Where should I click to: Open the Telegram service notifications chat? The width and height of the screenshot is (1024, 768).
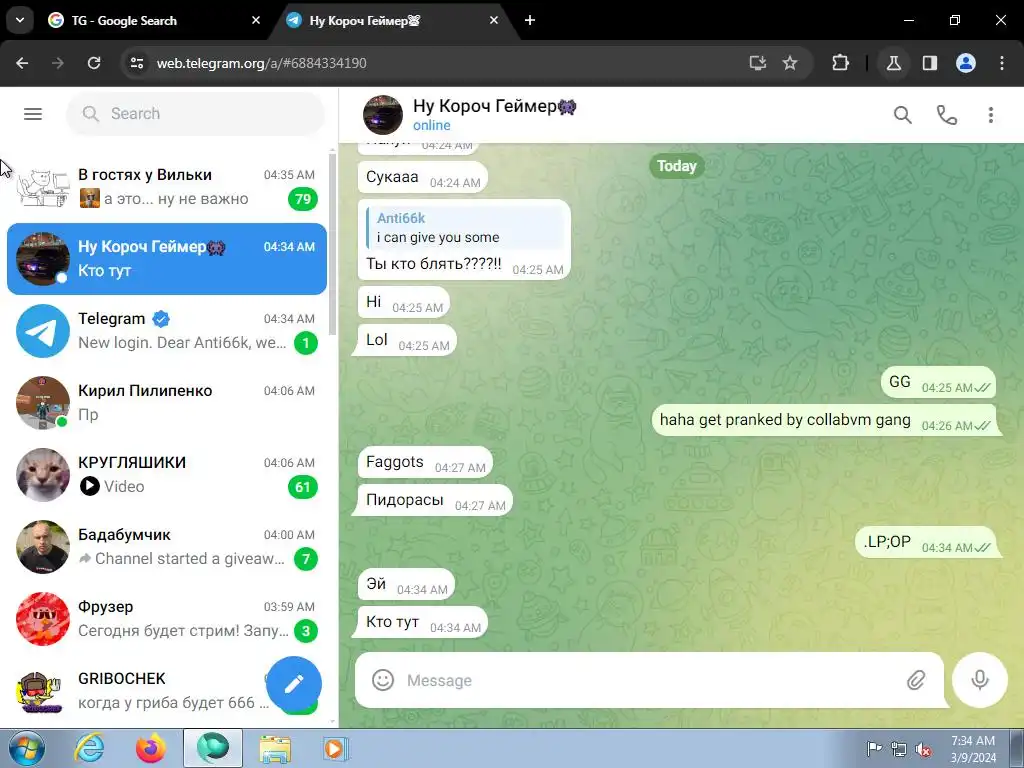coord(167,331)
